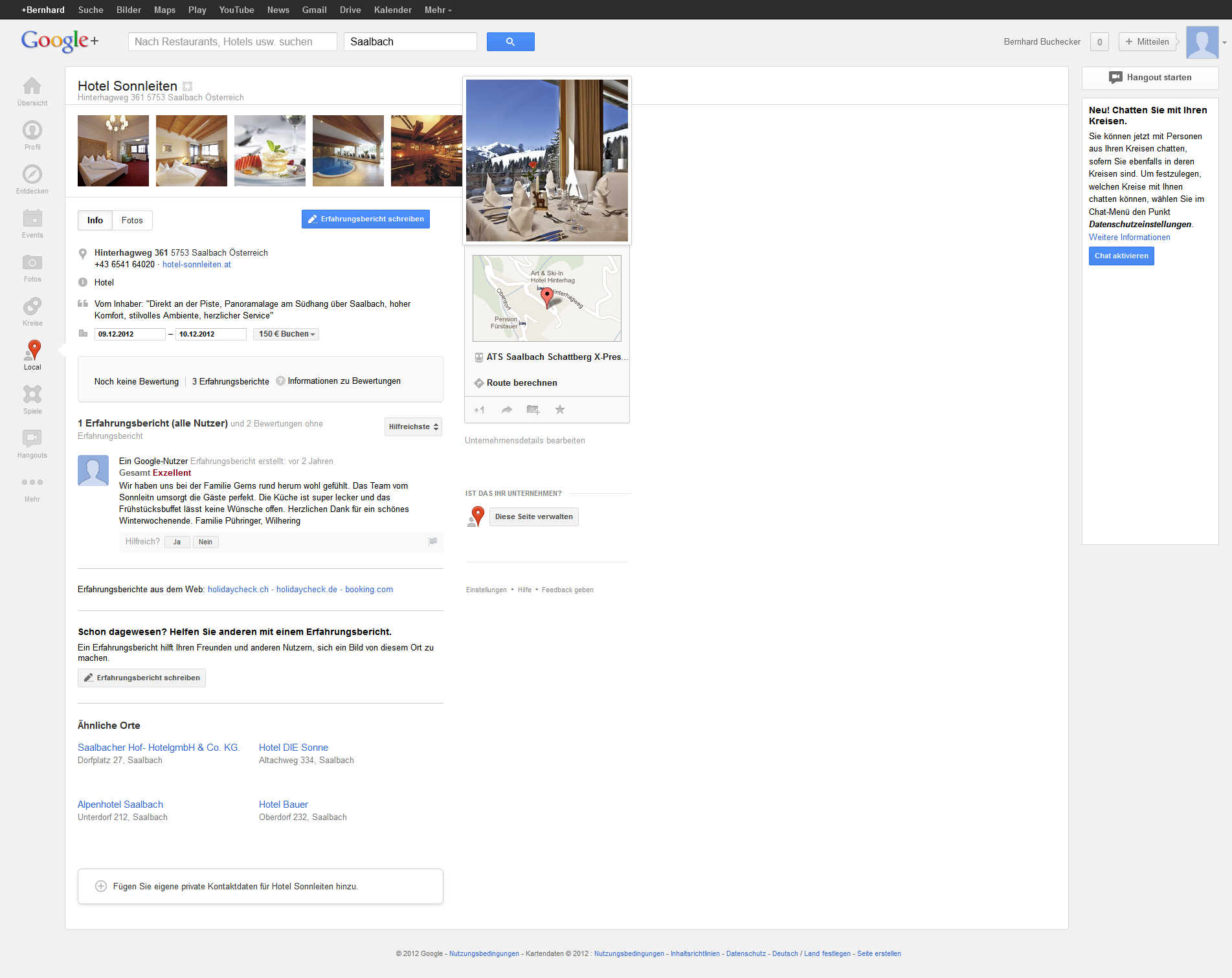Mark review helpful with Ja
The height and width of the screenshot is (978, 1232).
(x=177, y=542)
